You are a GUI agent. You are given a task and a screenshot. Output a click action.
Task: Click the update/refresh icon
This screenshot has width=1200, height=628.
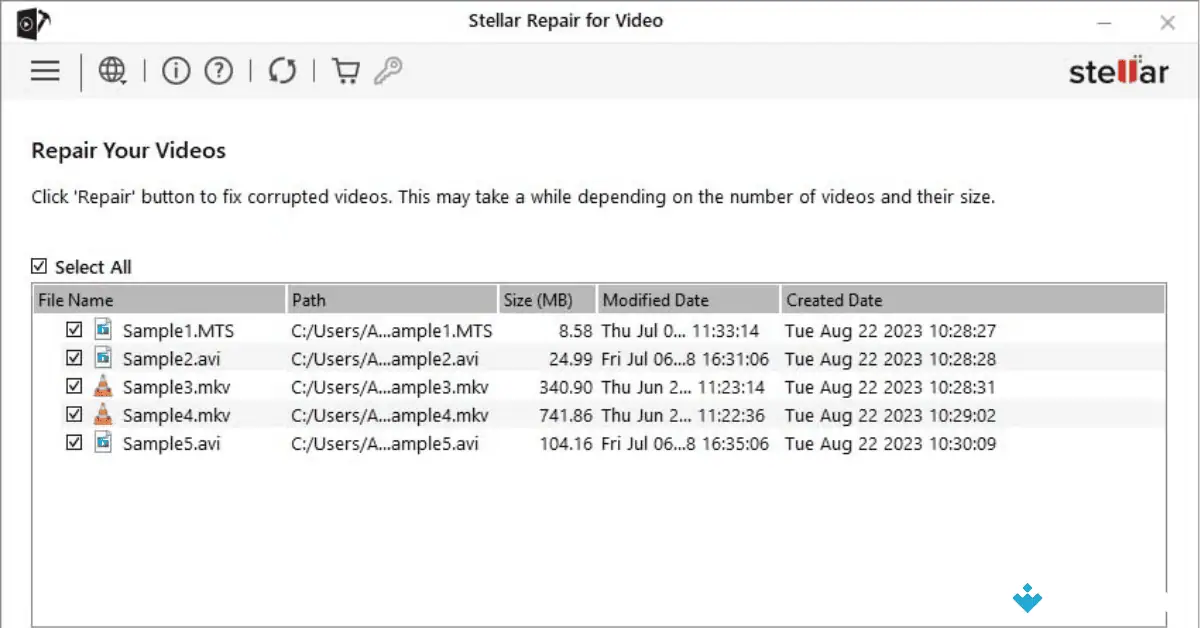pyautogui.click(x=281, y=71)
